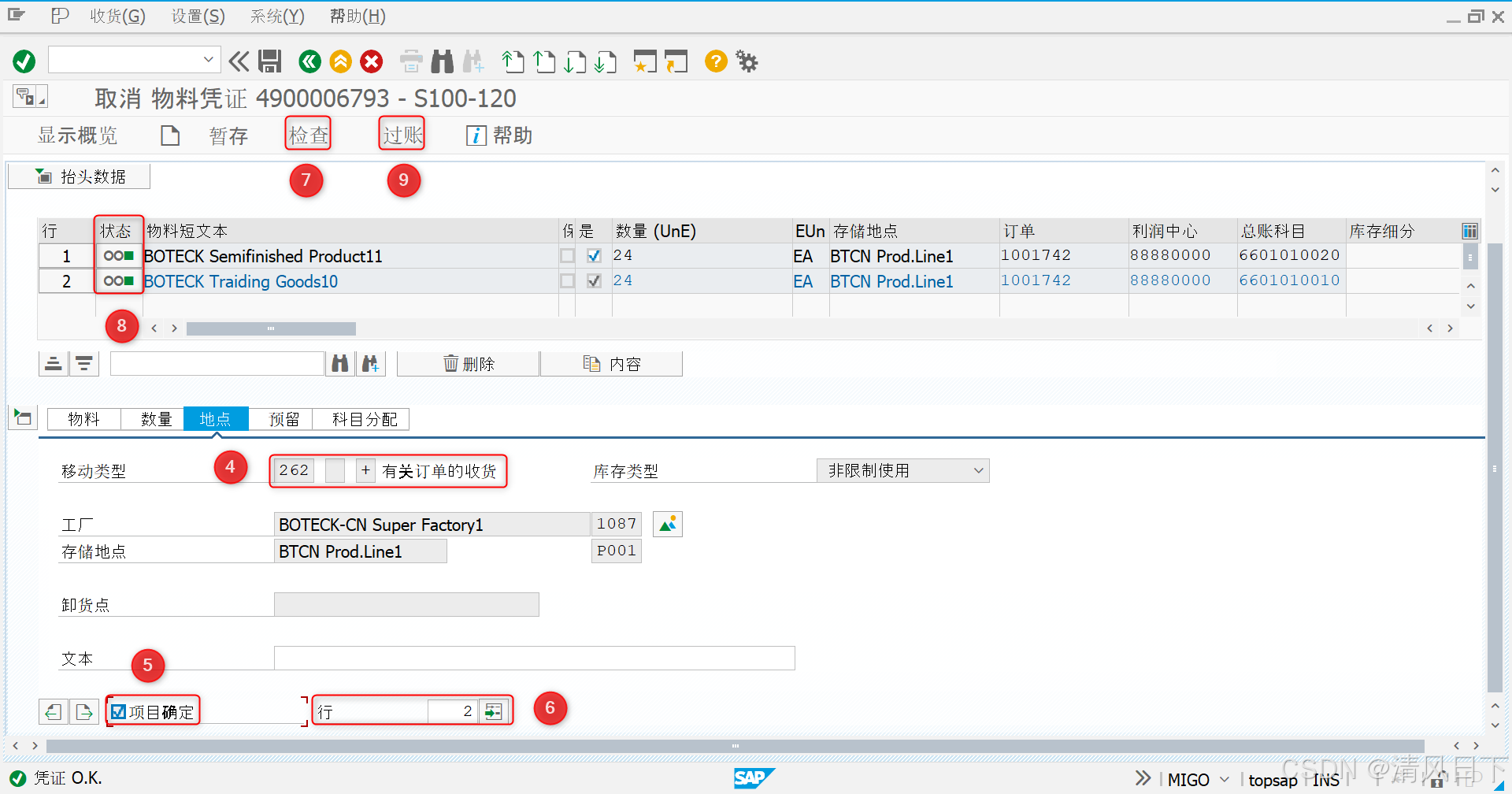Click the Generate Shortcut icon

coord(676,61)
